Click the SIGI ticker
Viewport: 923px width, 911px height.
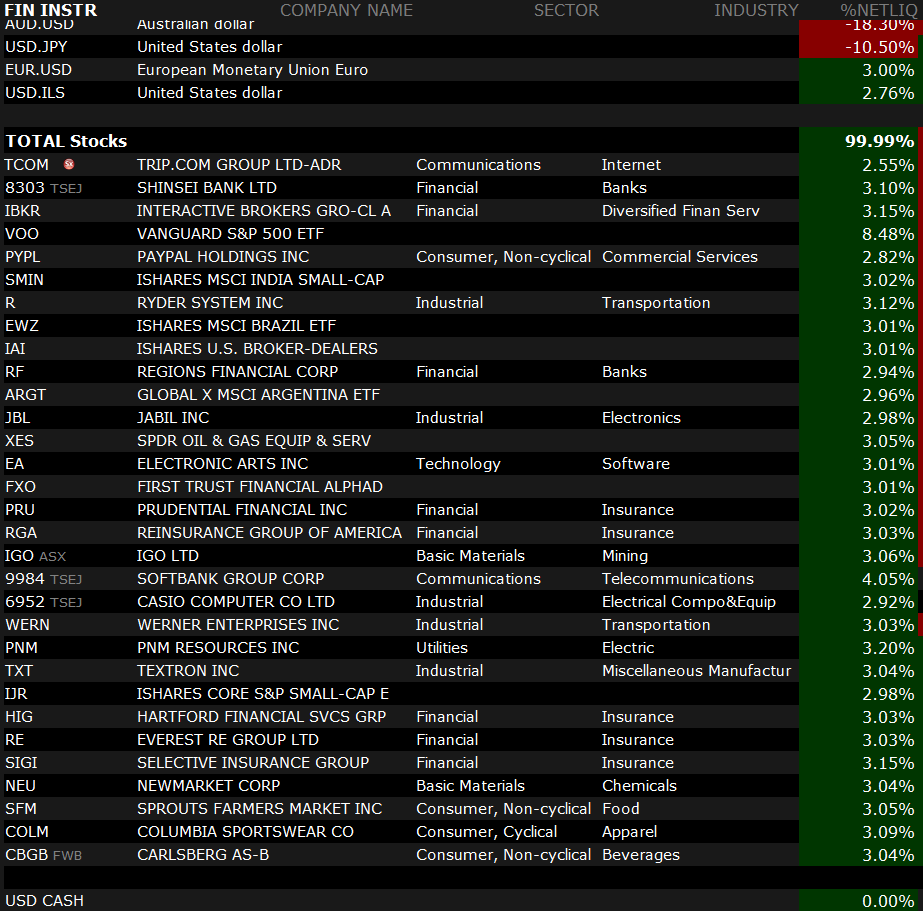click(x=21, y=762)
